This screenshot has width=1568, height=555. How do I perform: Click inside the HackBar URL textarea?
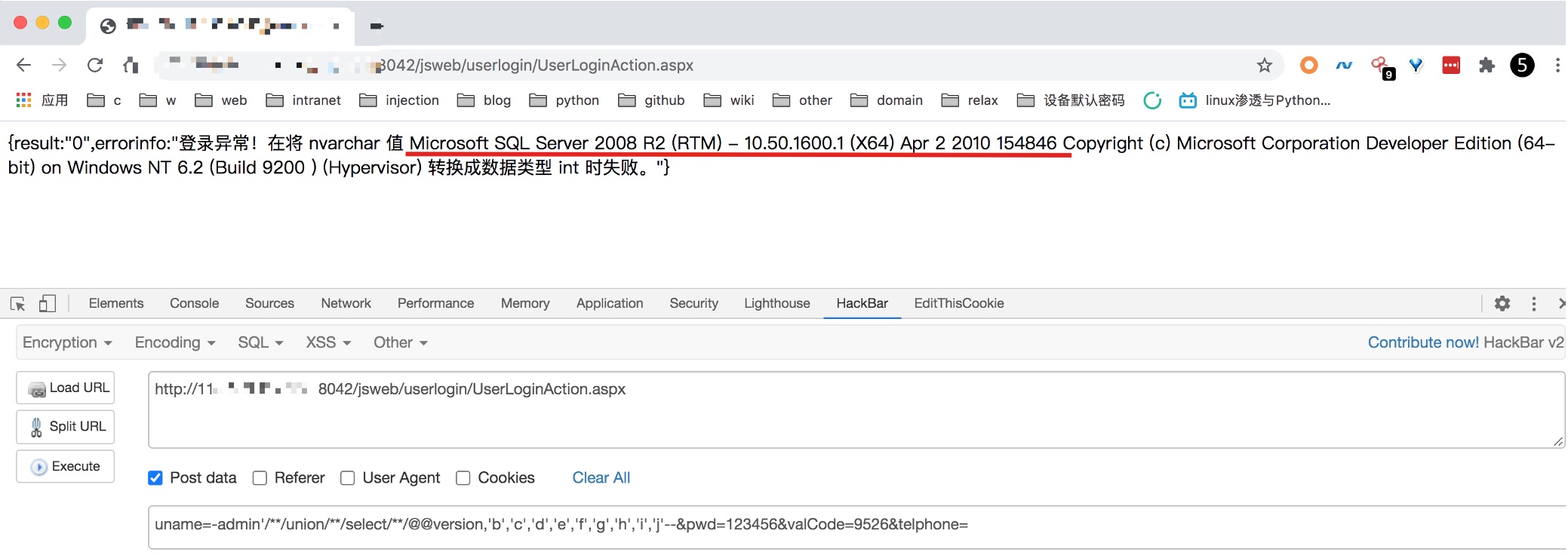[856, 410]
